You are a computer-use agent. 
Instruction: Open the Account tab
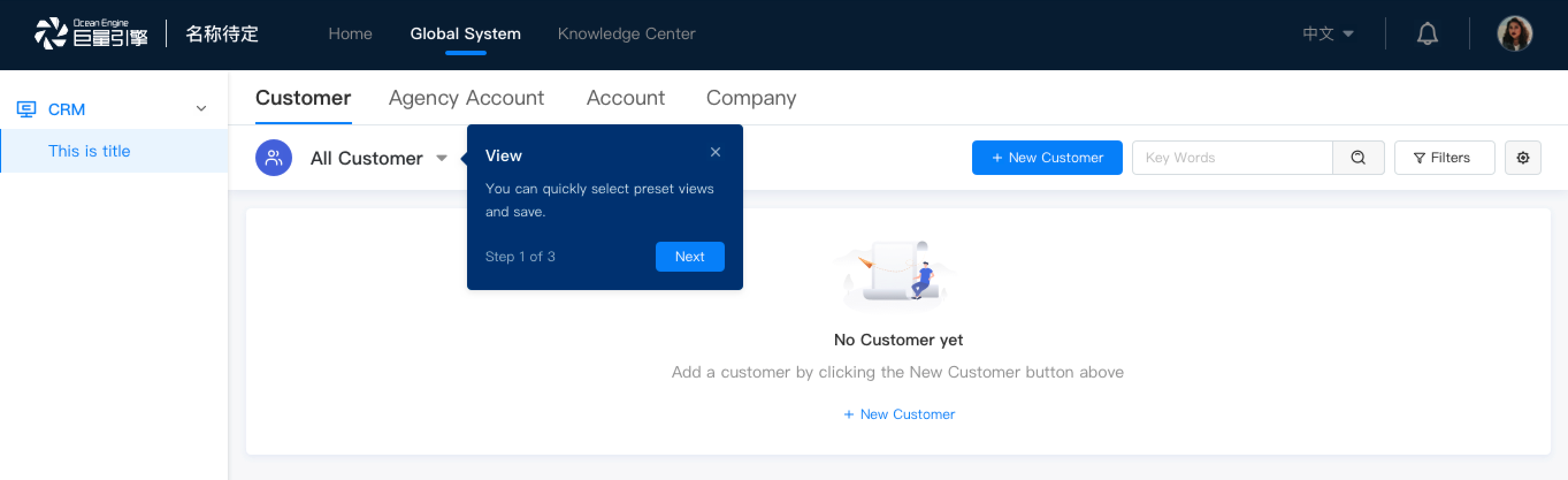click(x=625, y=98)
